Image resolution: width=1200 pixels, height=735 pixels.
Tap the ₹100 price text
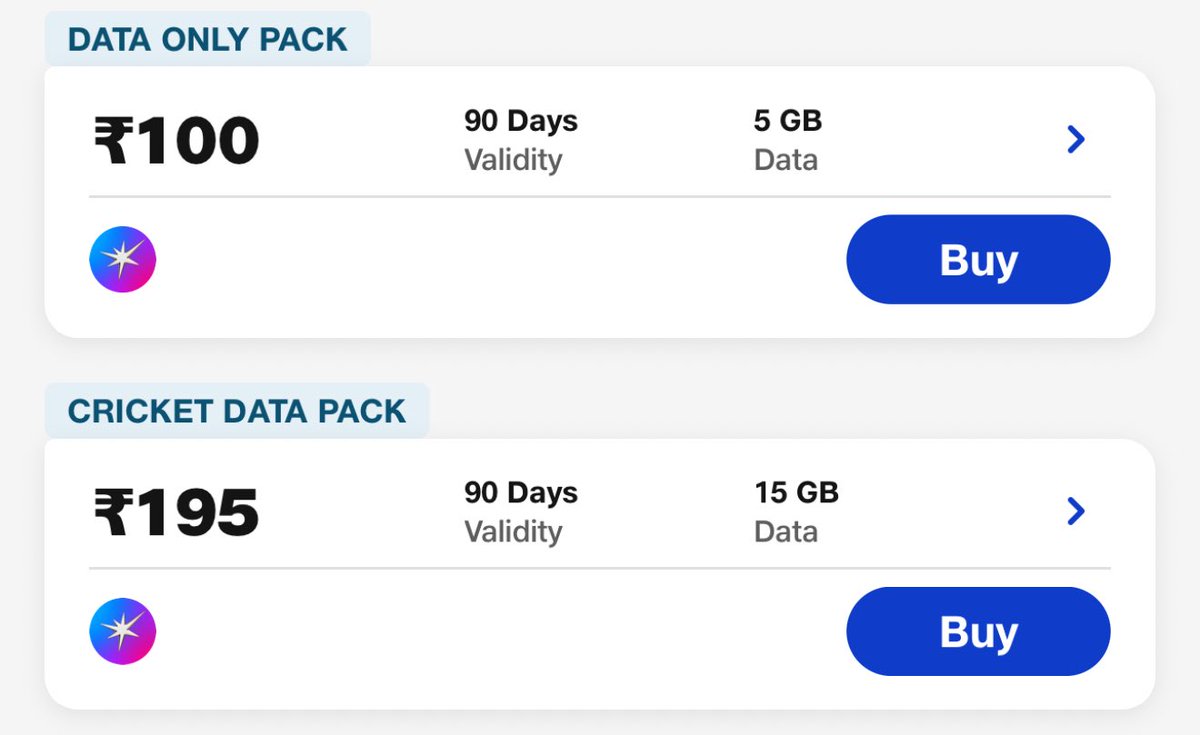(x=176, y=140)
